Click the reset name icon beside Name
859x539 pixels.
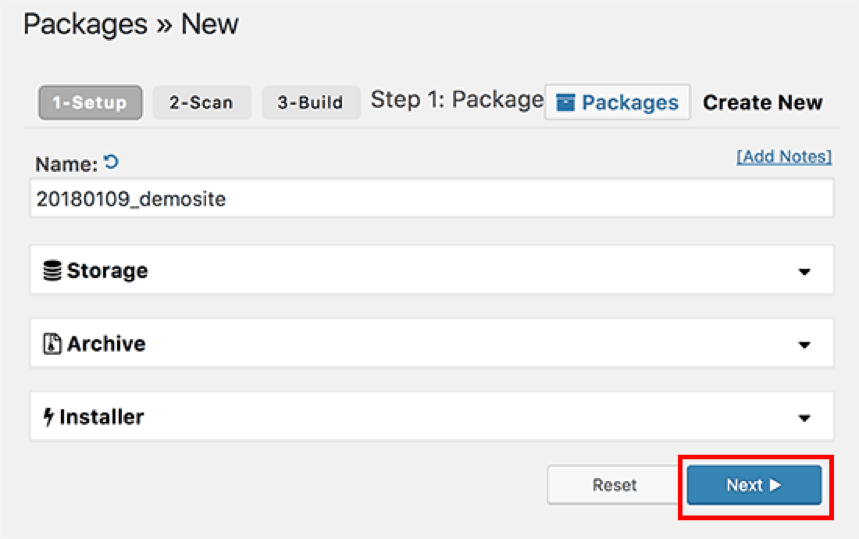click(111, 161)
